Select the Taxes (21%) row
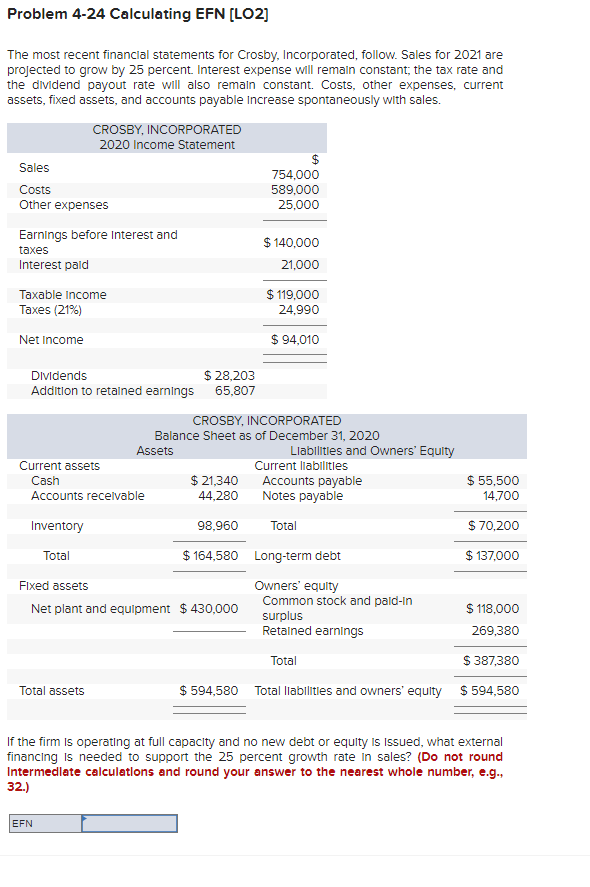 (48, 309)
